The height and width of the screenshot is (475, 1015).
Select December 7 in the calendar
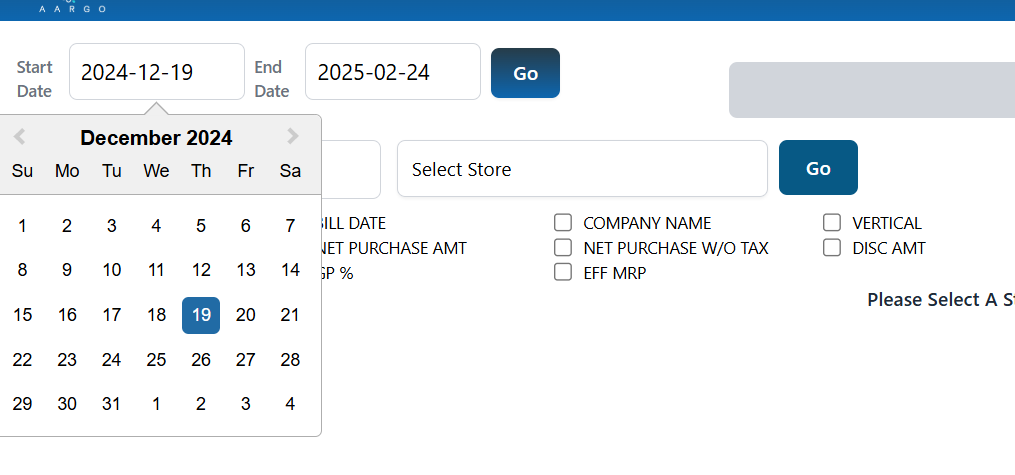[290, 226]
